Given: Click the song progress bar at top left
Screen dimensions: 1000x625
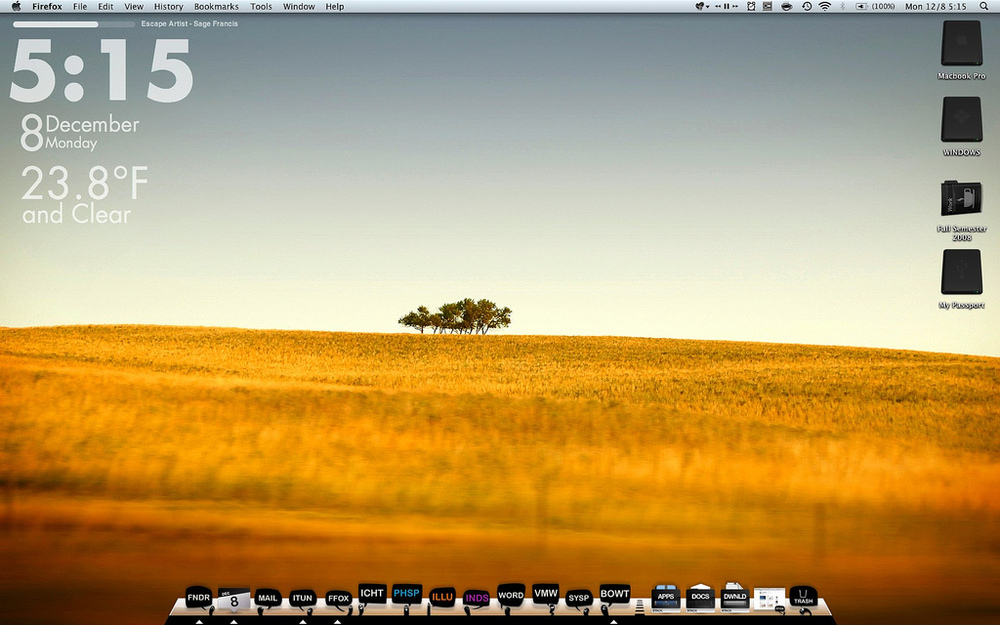Looking at the screenshot, I should 73,23.
